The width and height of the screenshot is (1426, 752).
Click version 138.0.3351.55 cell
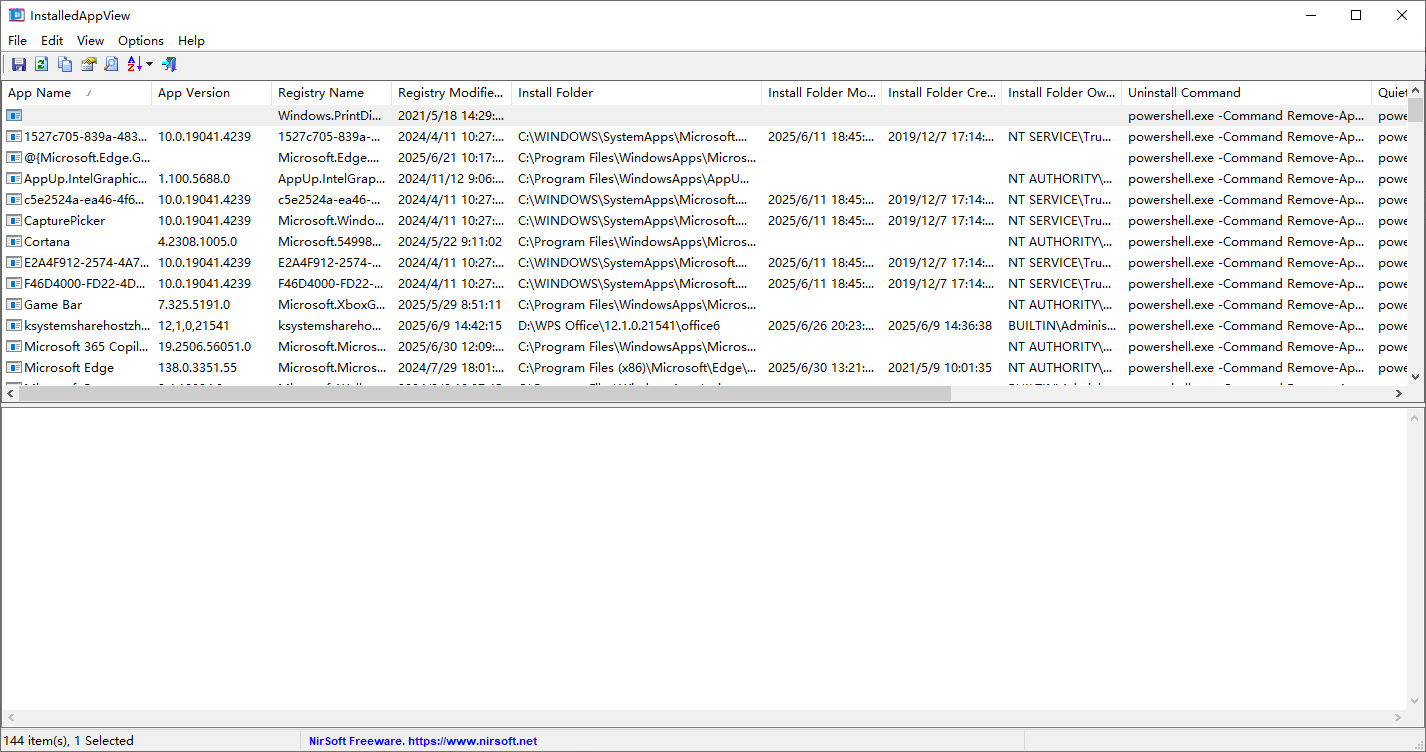click(198, 368)
